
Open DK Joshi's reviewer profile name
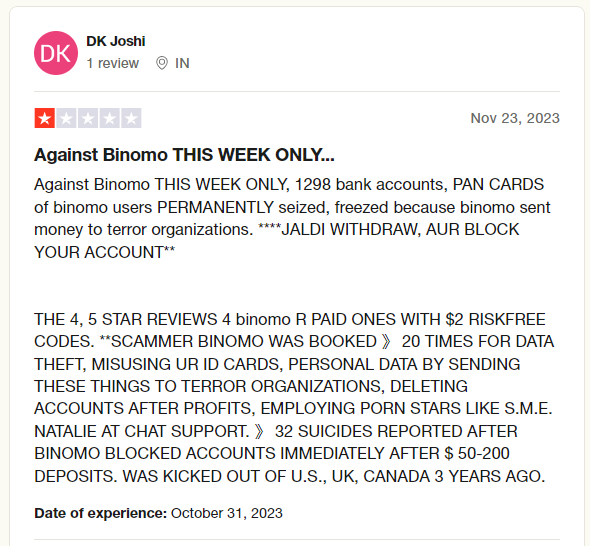tap(116, 41)
